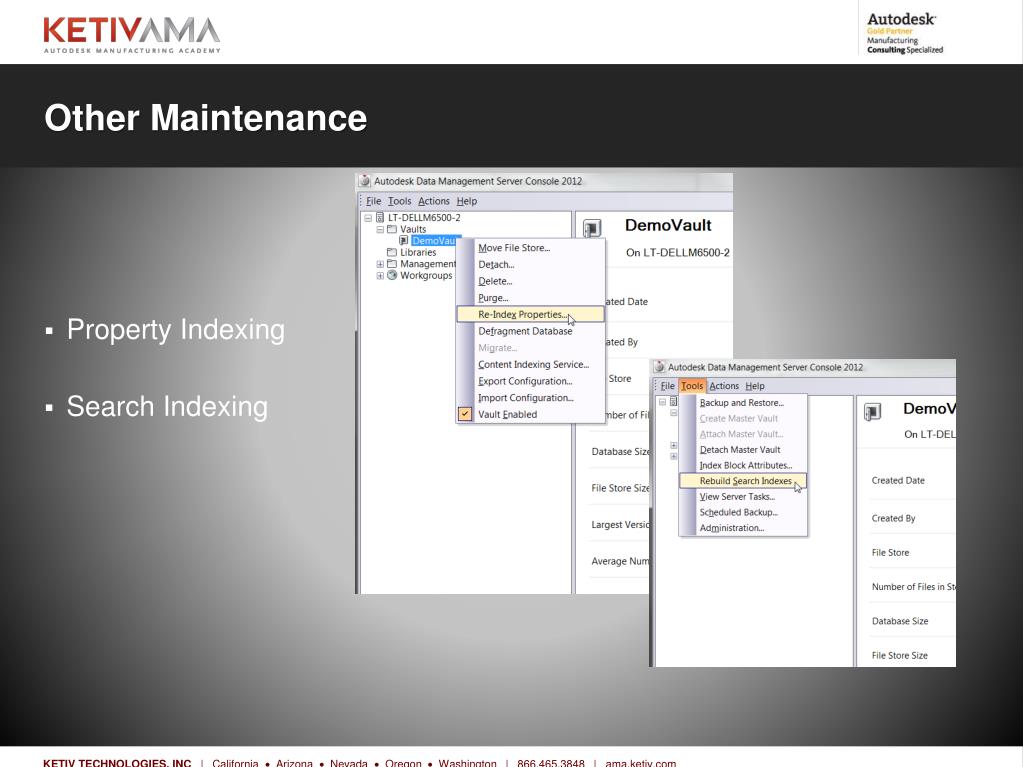
Task: Toggle the Vault Enabled checkmark
Action: pos(465,414)
